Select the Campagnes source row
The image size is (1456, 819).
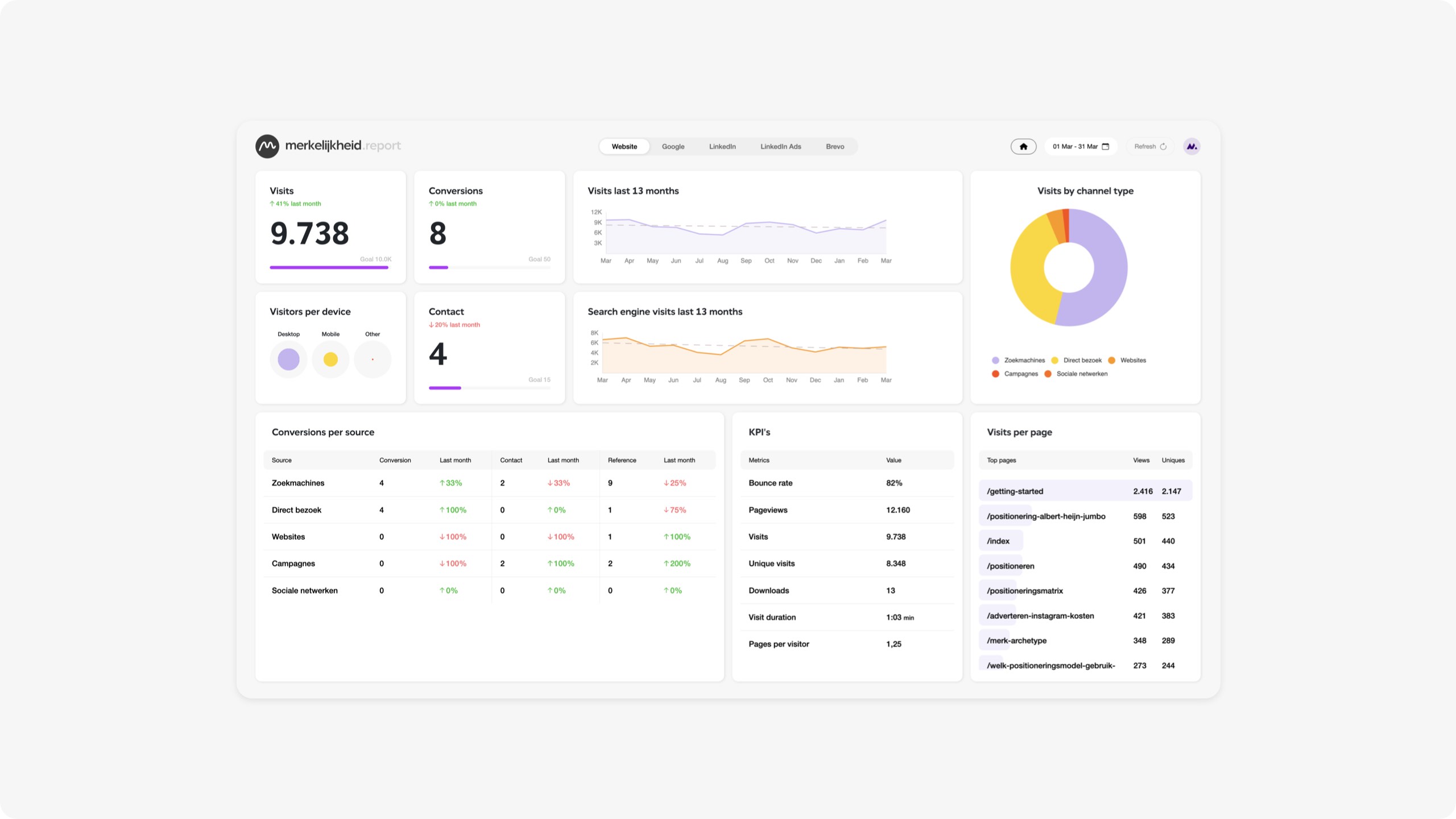pyautogui.click(x=490, y=564)
